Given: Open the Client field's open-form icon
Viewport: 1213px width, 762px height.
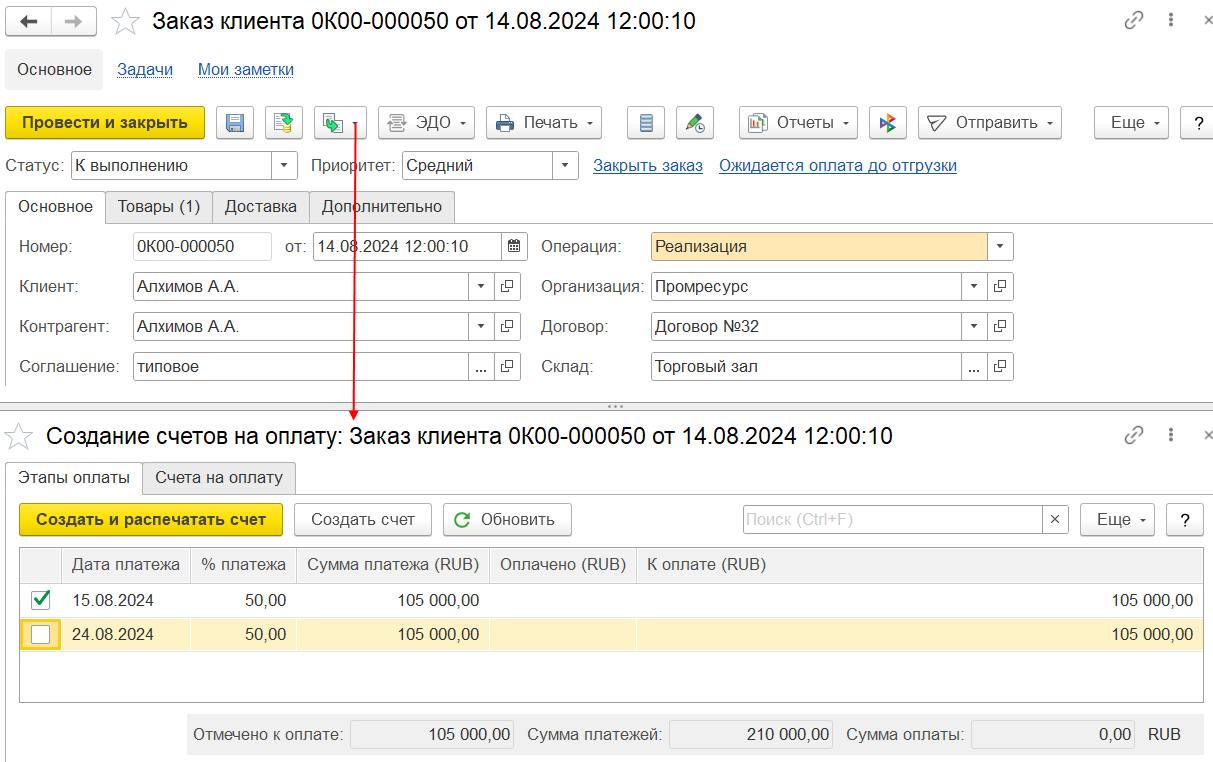Looking at the screenshot, I should pyautogui.click(x=507, y=287).
